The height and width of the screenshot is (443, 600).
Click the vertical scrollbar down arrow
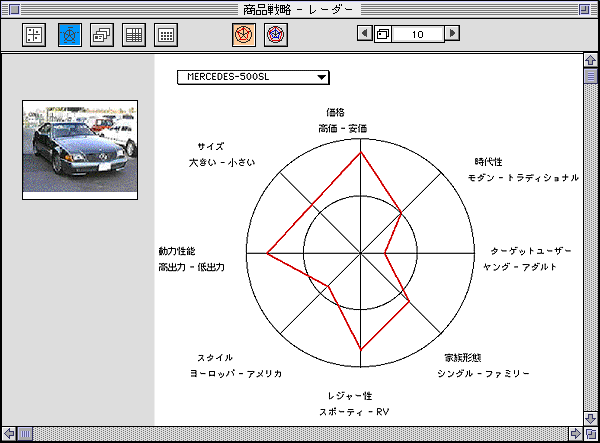(x=590, y=419)
